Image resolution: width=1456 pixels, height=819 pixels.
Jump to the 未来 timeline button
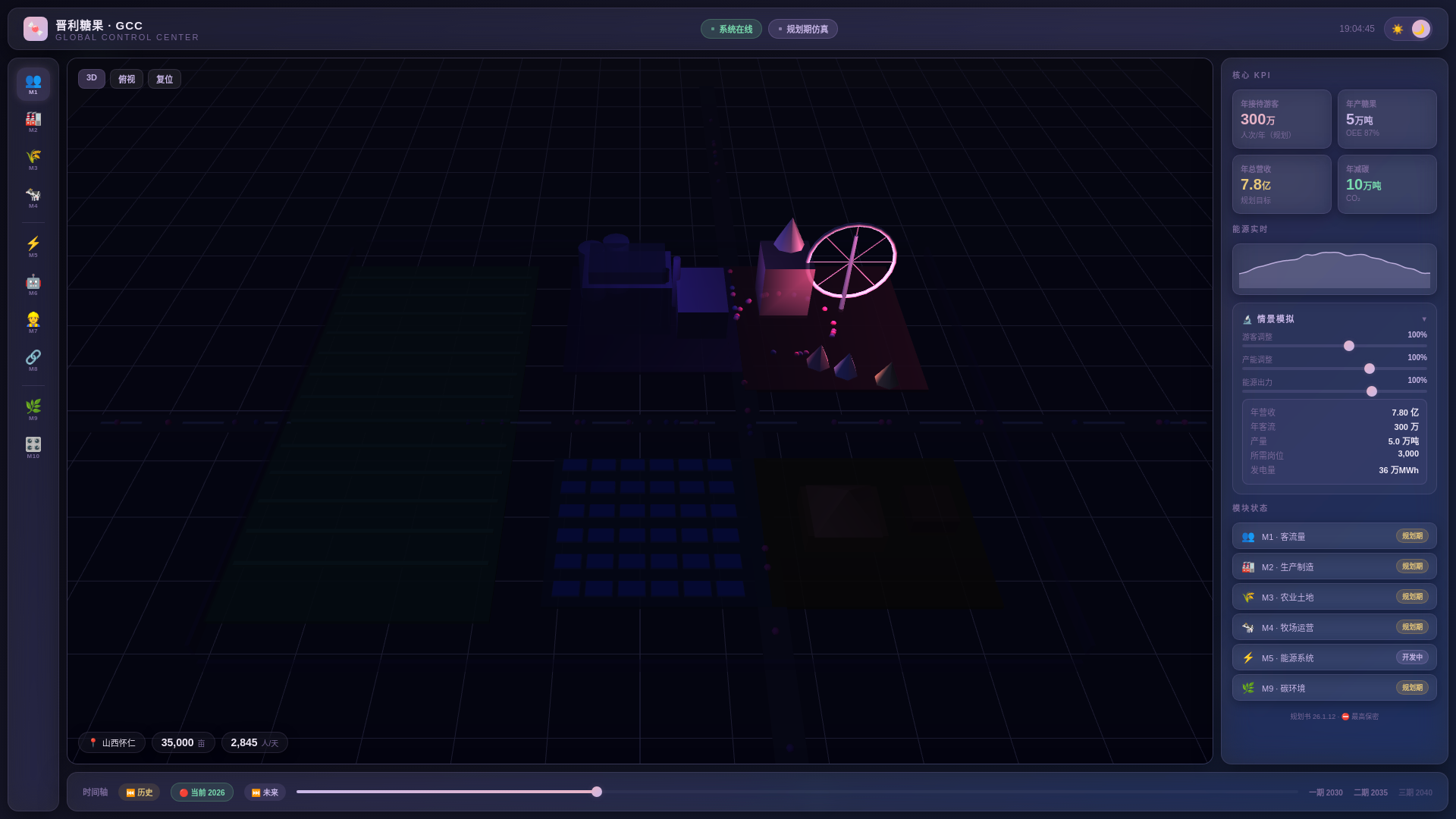pos(265,792)
